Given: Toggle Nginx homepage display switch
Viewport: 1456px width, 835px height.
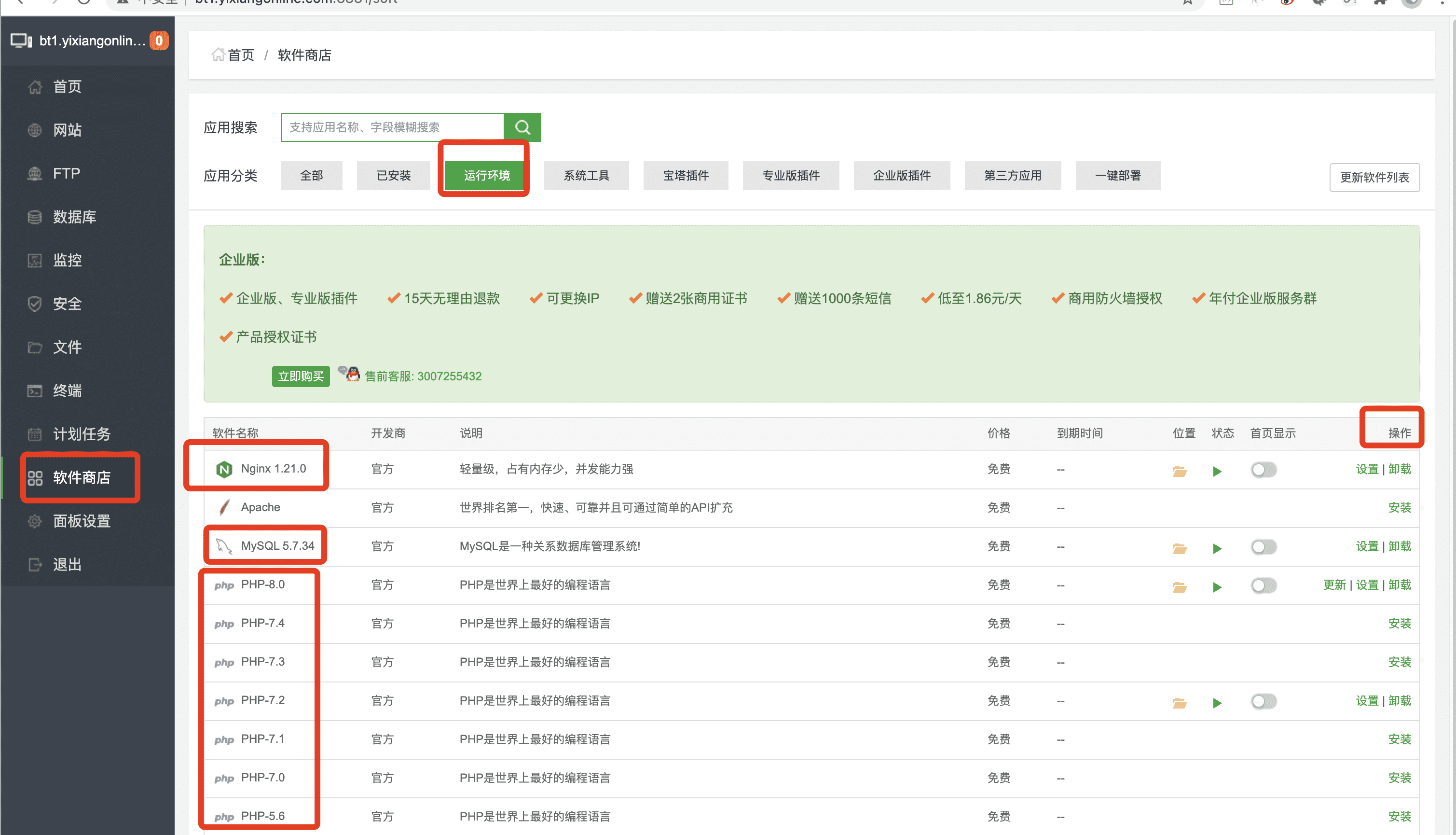Looking at the screenshot, I should coord(1264,470).
